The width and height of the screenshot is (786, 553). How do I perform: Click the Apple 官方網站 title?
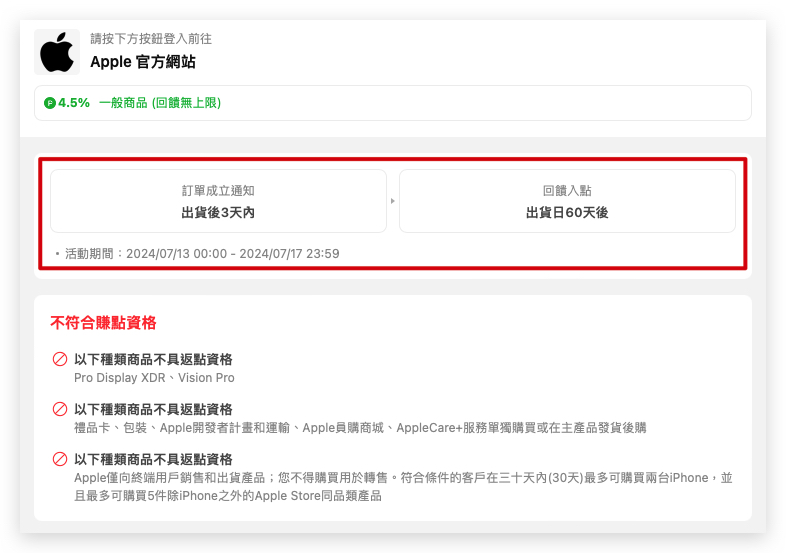pos(143,62)
